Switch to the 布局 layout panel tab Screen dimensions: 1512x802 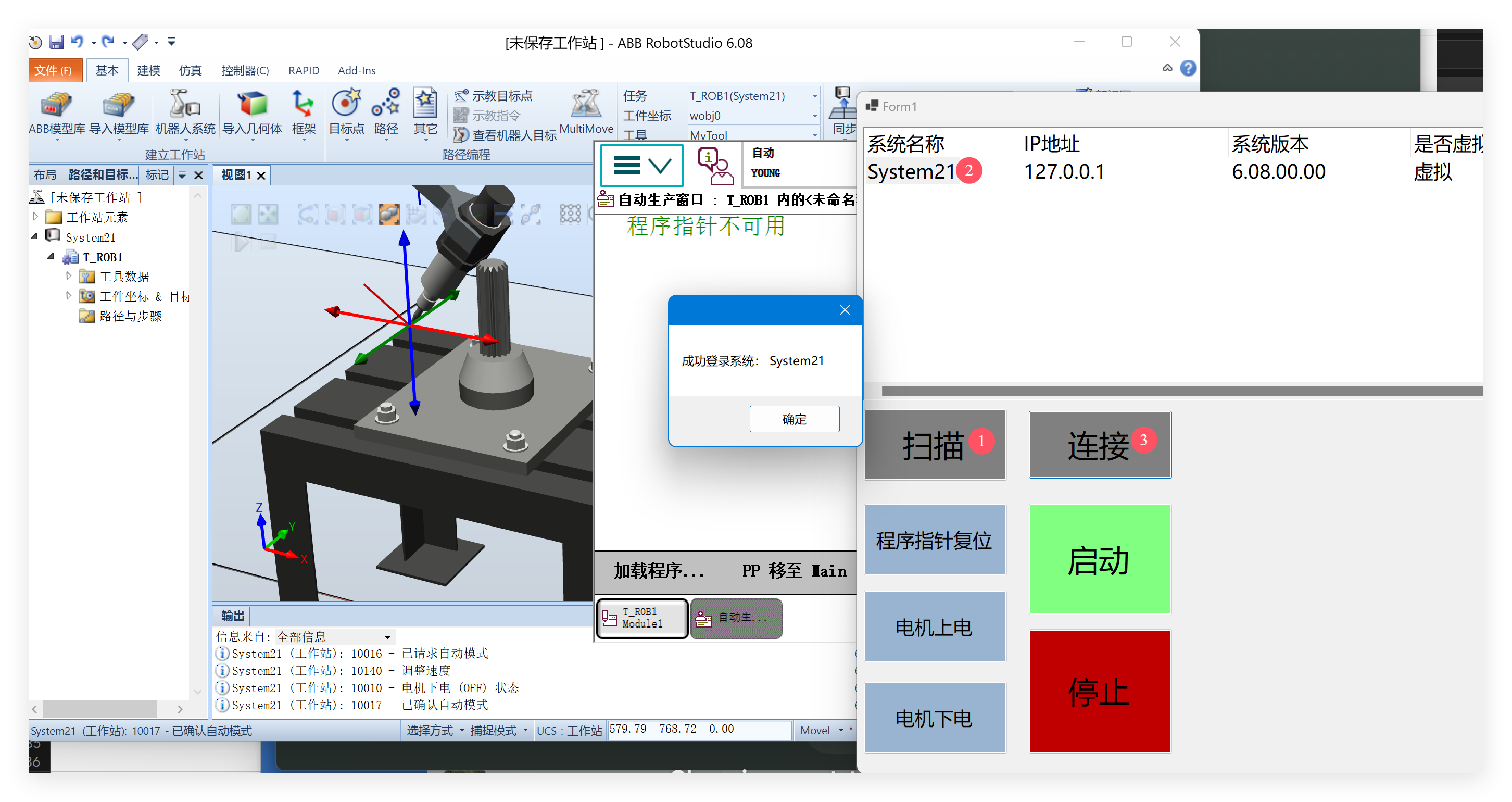[45, 175]
